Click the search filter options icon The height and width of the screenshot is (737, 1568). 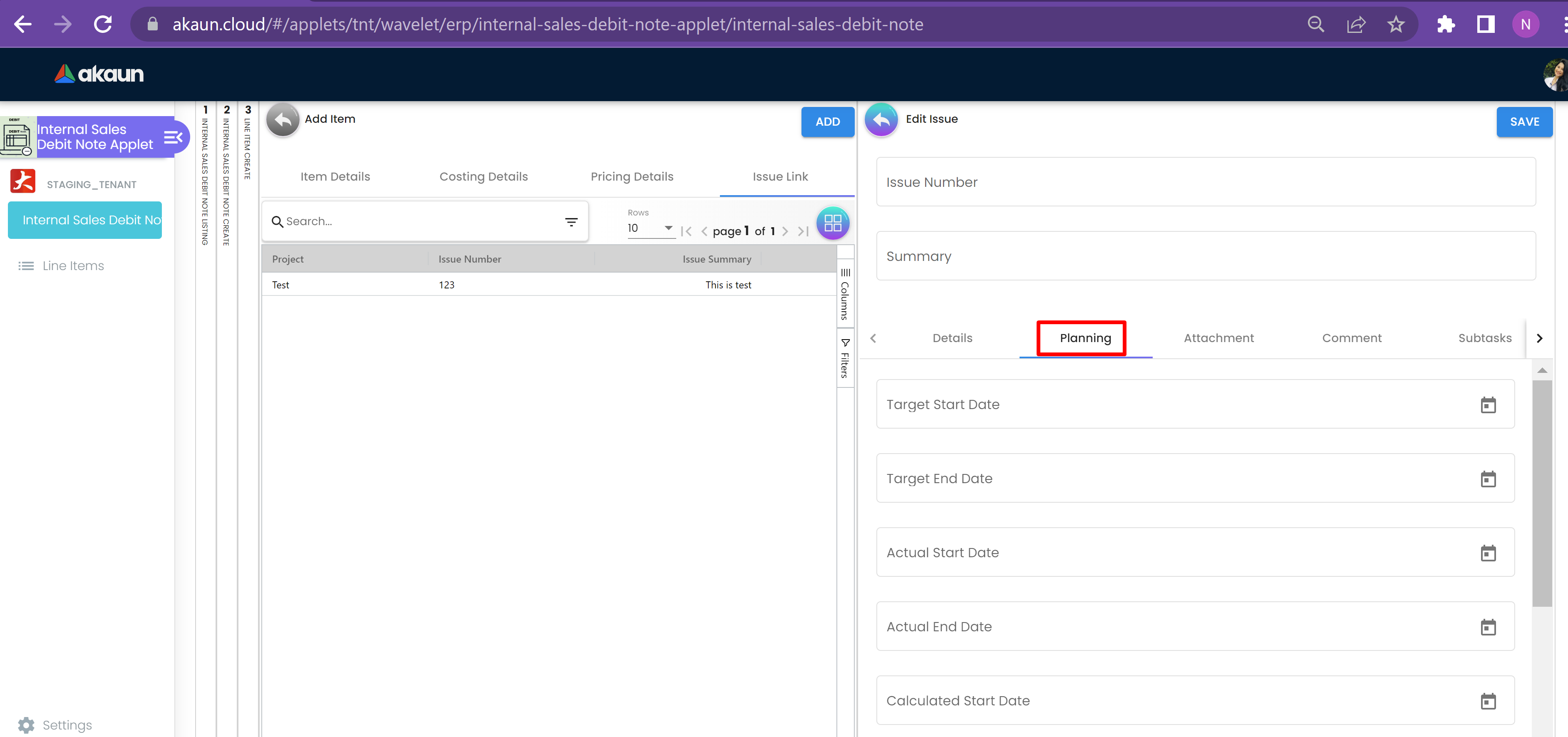click(x=571, y=222)
